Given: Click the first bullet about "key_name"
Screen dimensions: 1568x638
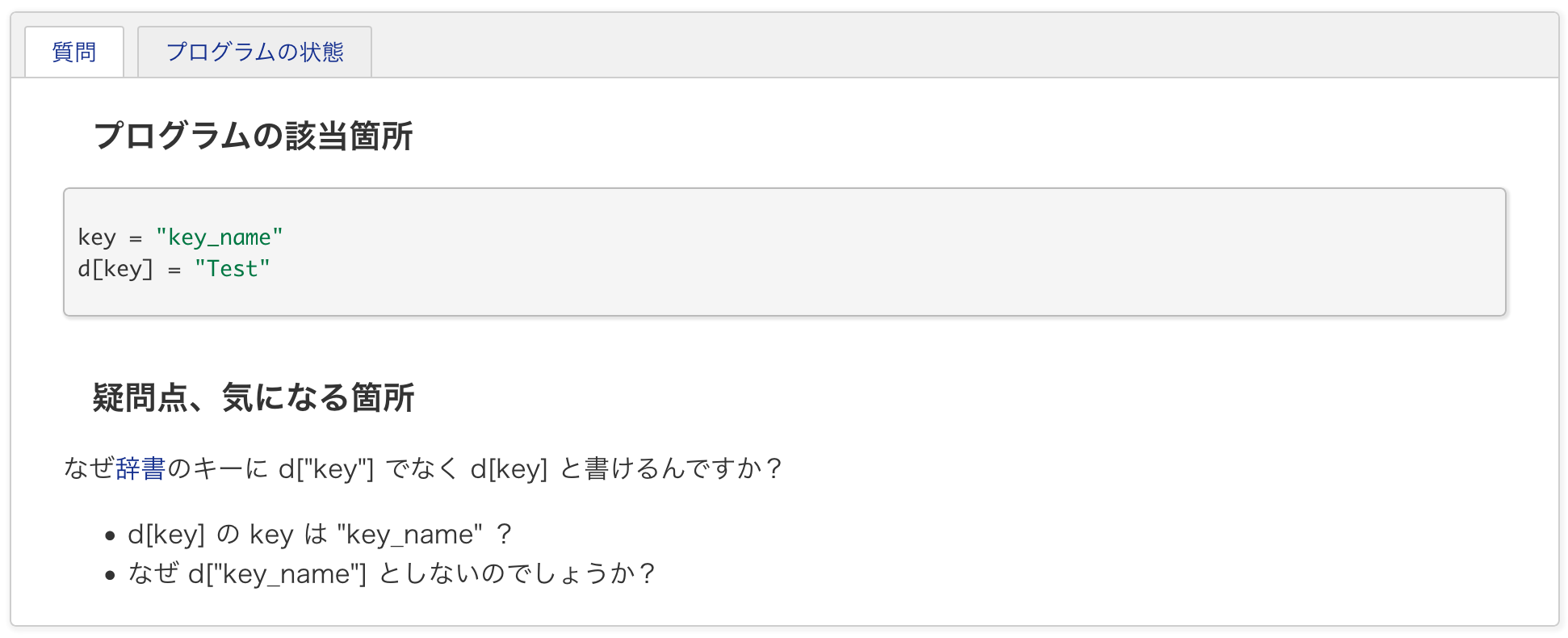Looking at the screenshot, I should coord(320,535).
